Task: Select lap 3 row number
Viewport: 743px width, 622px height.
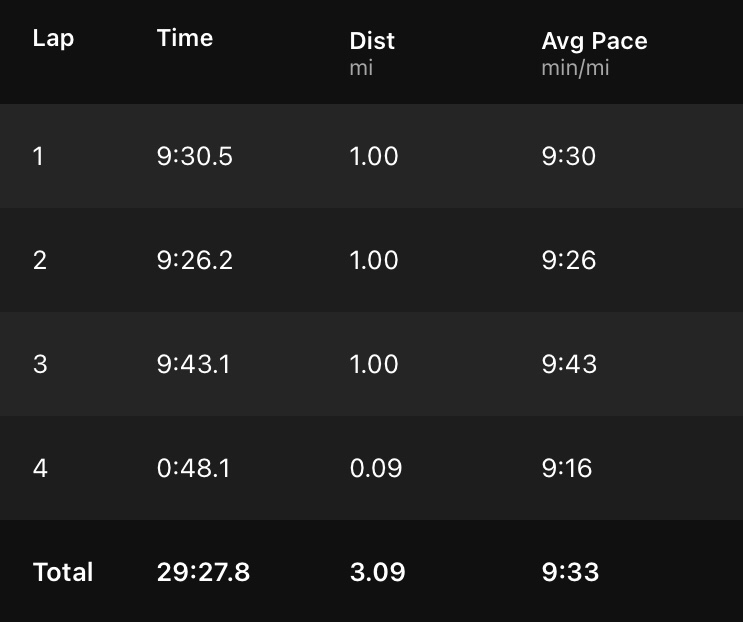Action: click(40, 364)
